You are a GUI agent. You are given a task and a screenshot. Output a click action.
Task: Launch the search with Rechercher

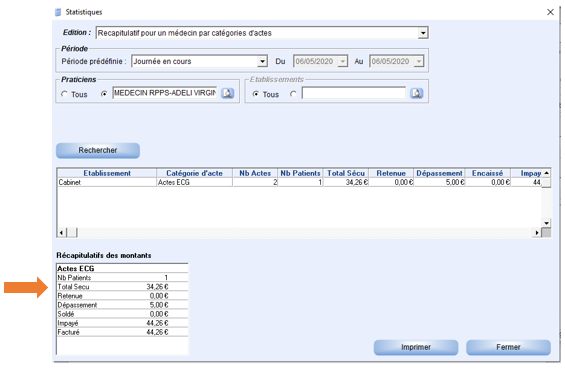(x=98, y=150)
